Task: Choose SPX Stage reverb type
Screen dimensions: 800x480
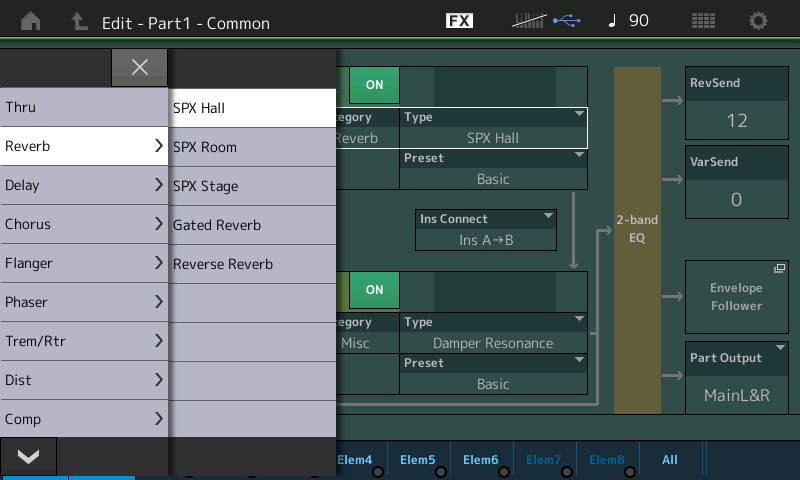Action: (x=252, y=186)
